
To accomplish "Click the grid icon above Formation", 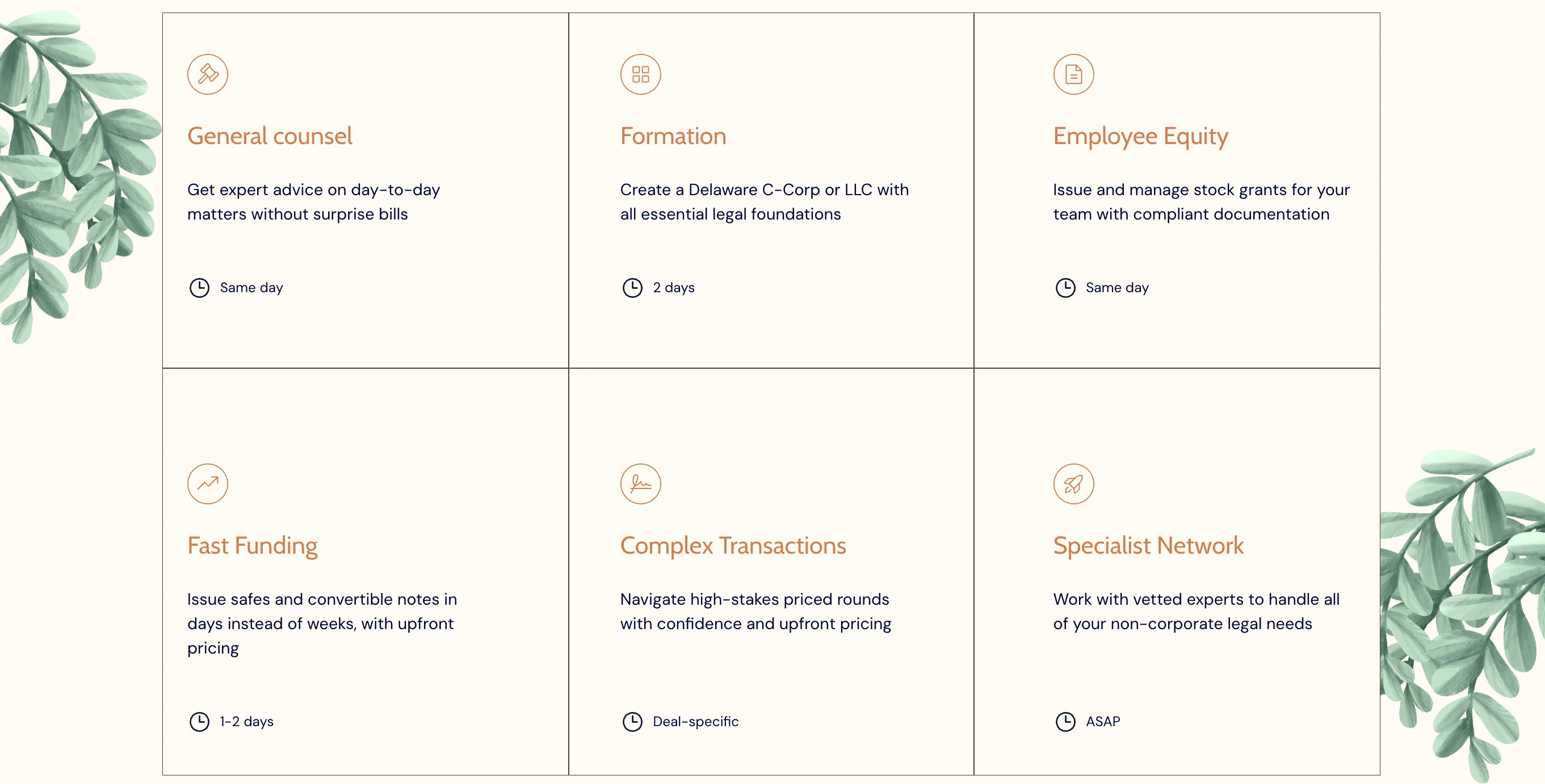I will coord(641,74).
